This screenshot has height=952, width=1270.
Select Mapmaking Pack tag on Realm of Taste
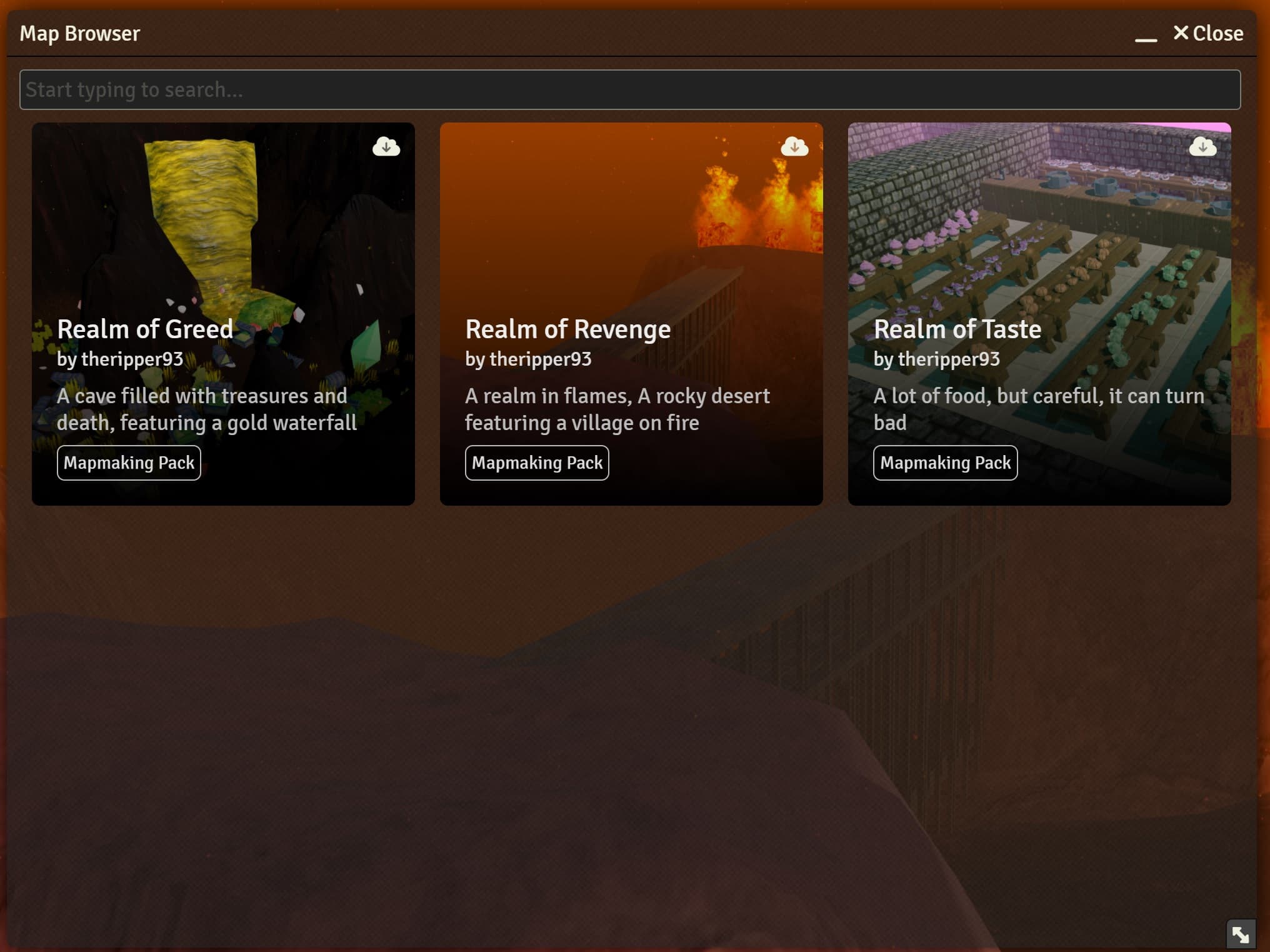[x=945, y=463]
